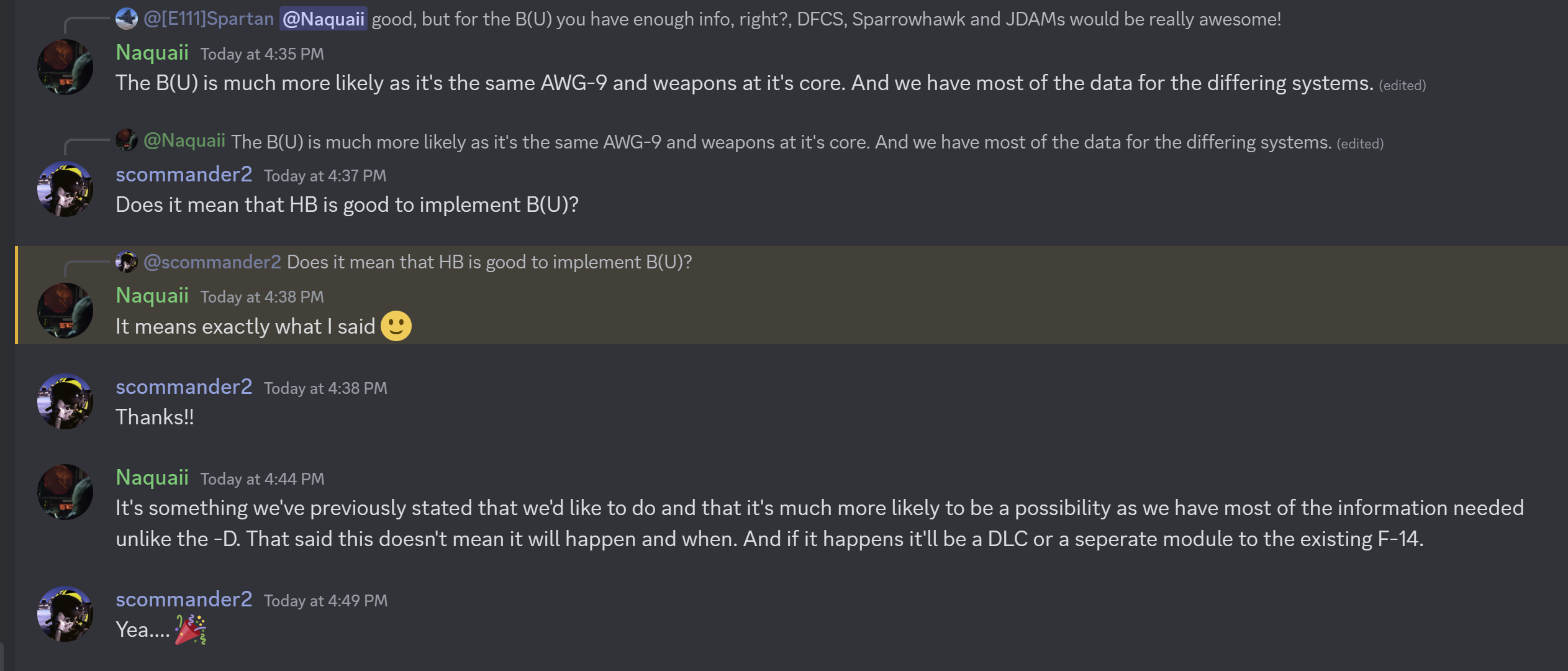The height and width of the screenshot is (671, 1568).
Task: Click Naquaii's avatar on the 4:35 PM message
Action: [x=65, y=67]
